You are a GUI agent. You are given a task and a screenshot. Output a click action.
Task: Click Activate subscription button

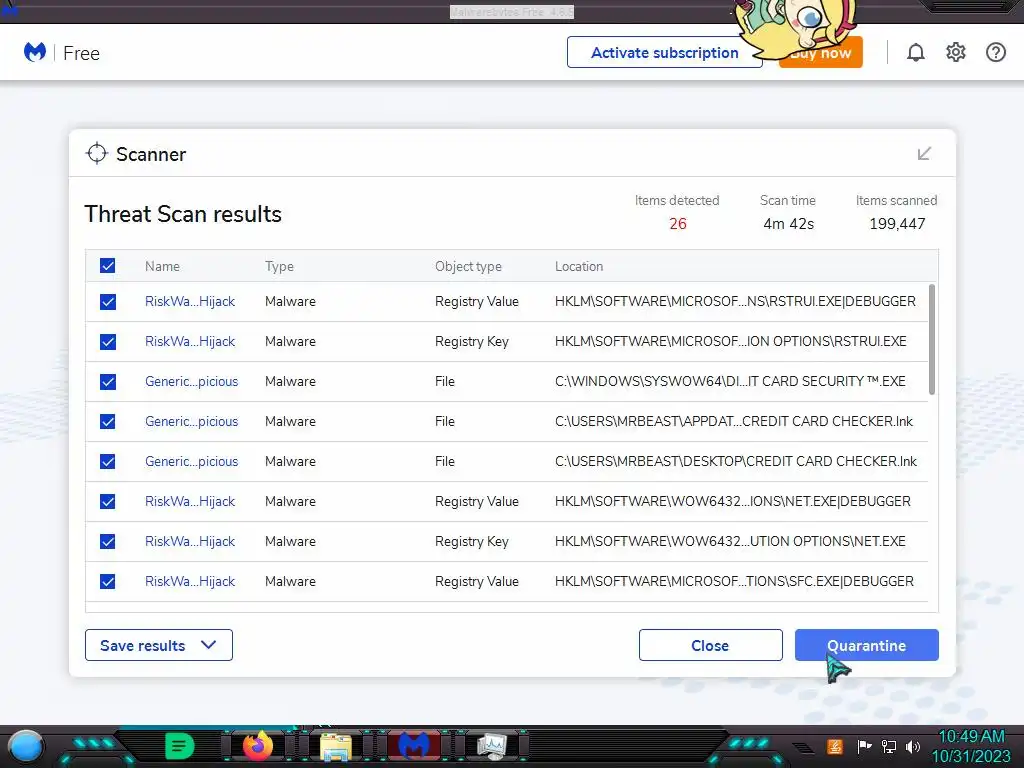[x=664, y=52]
